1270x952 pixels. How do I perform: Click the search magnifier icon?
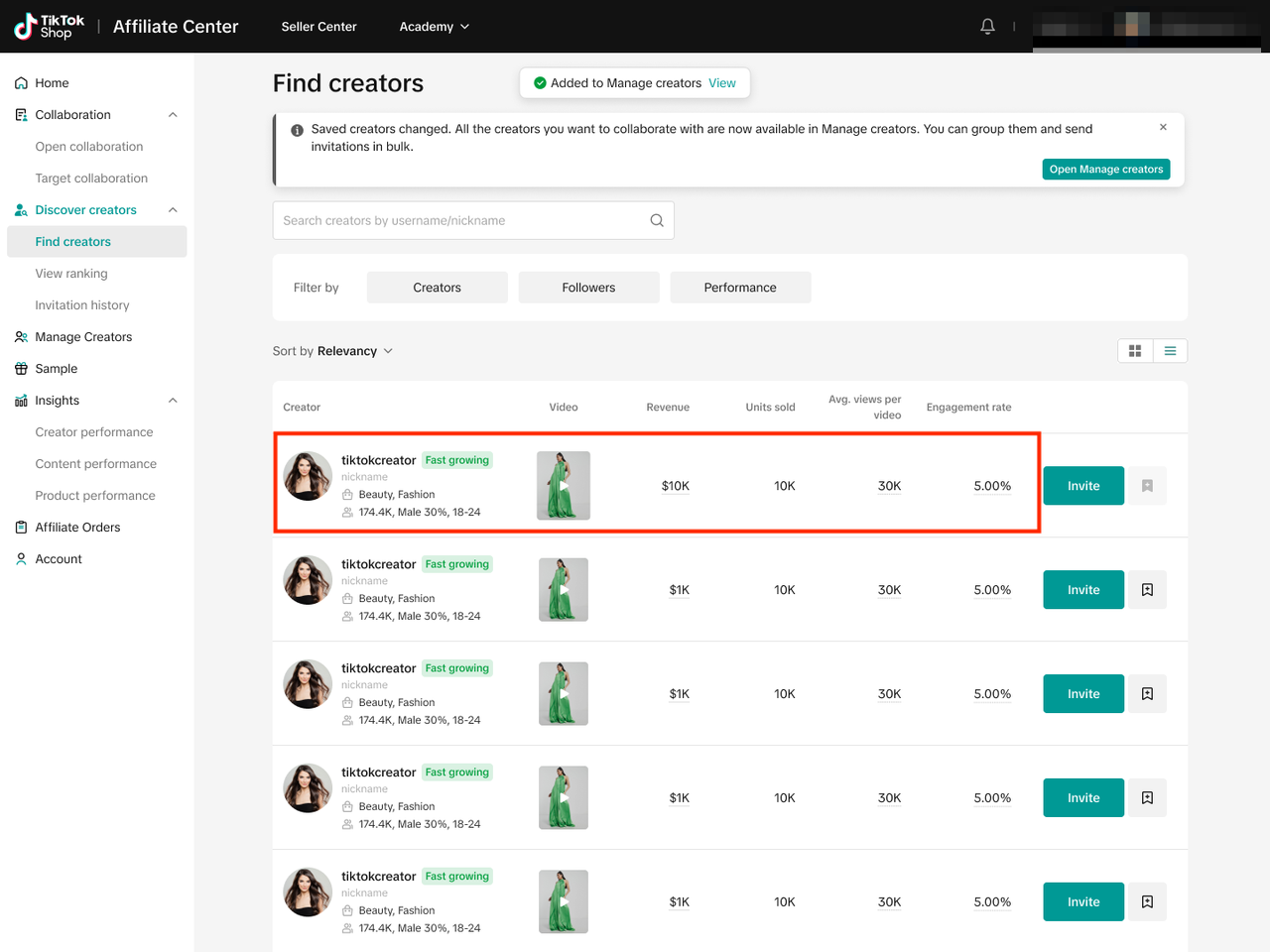pos(657,221)
